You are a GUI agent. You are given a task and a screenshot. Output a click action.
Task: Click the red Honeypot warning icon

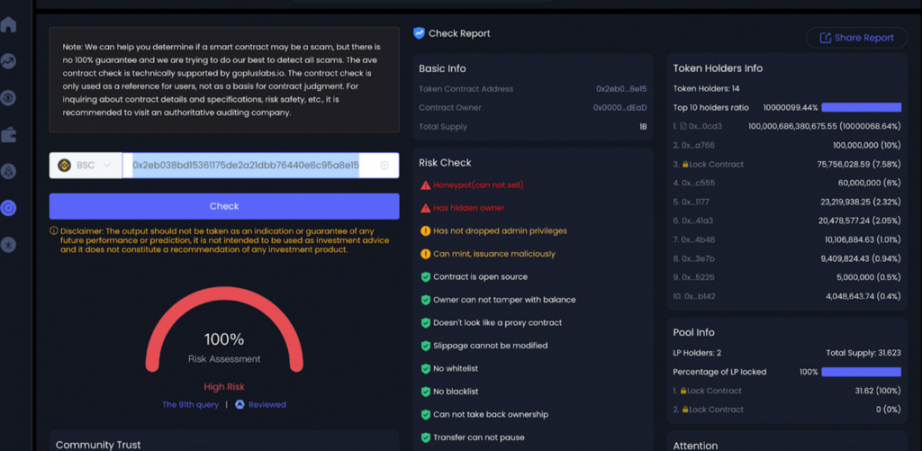pyautogui.click(x=425, y=185)
